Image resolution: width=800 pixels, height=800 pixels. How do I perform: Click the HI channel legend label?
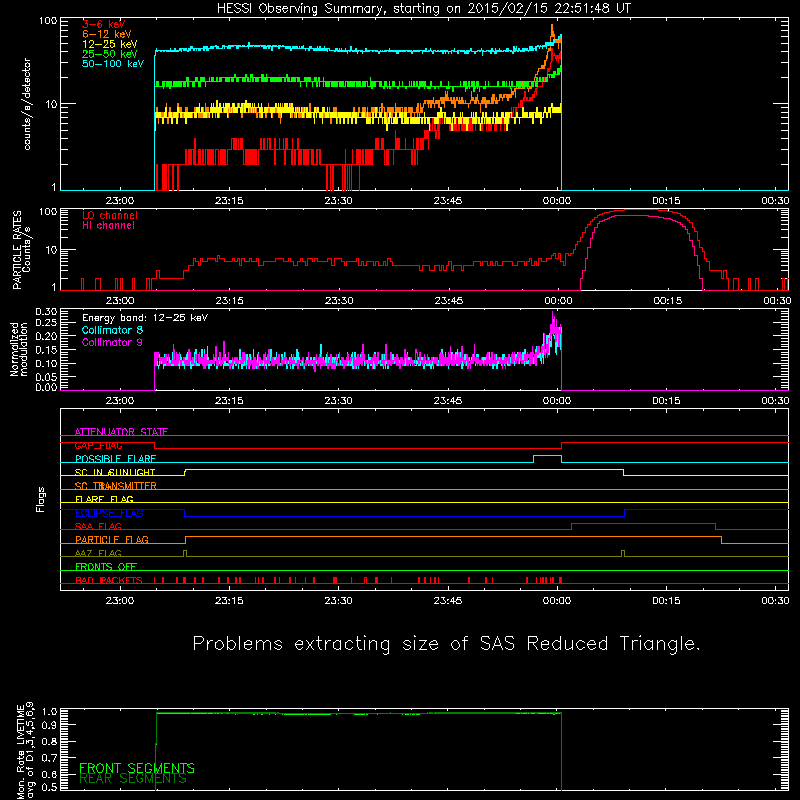(x=108, y=225)
